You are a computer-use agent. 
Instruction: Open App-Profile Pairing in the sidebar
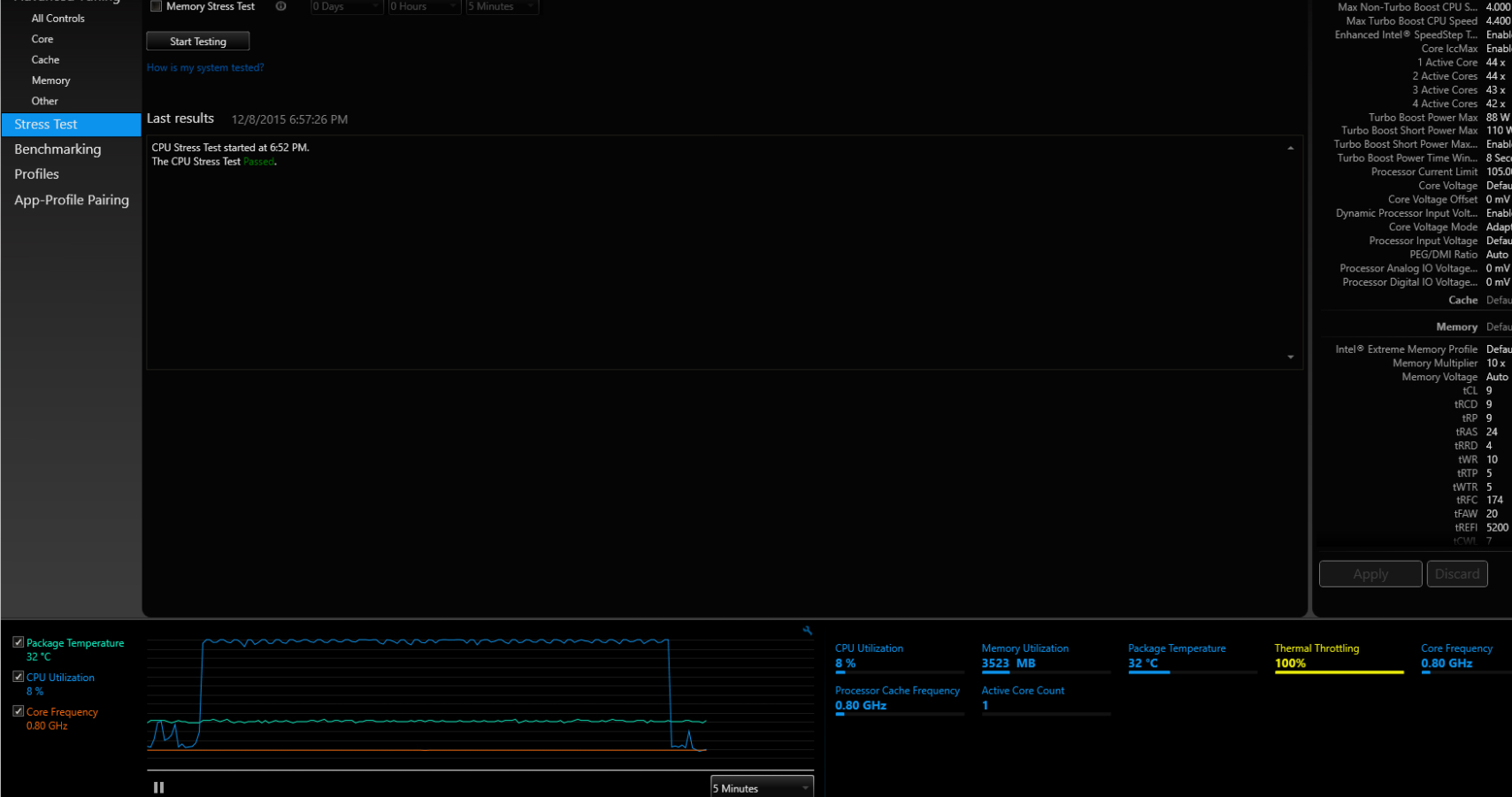click(72, 200)
